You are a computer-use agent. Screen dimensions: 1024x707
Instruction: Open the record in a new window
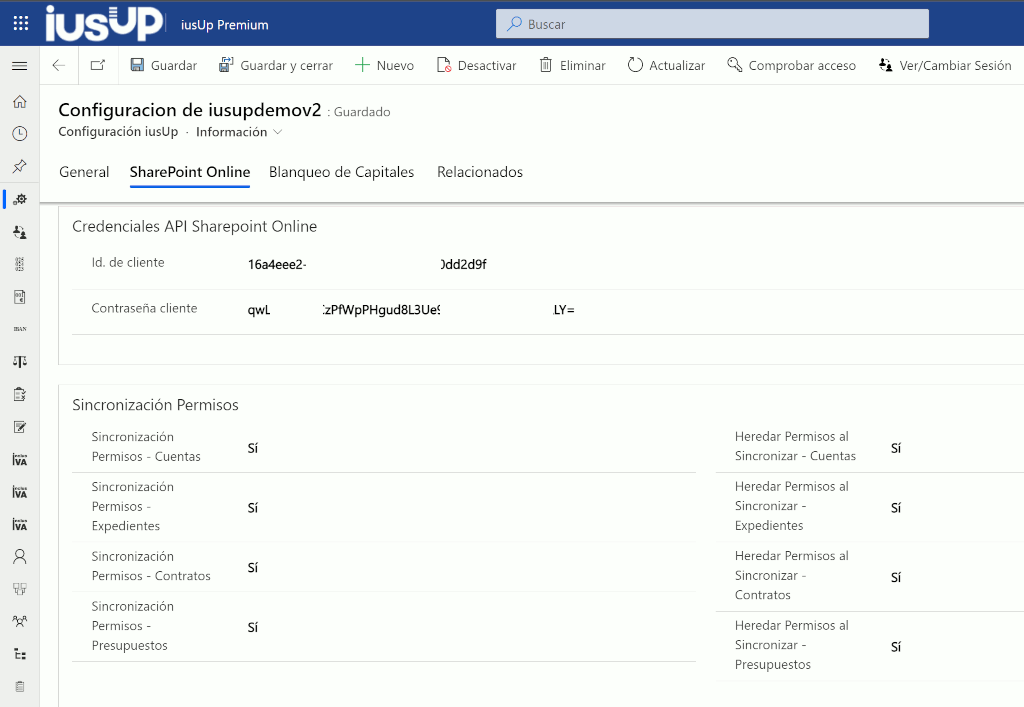pyautogui.click(x=98, y=65)
